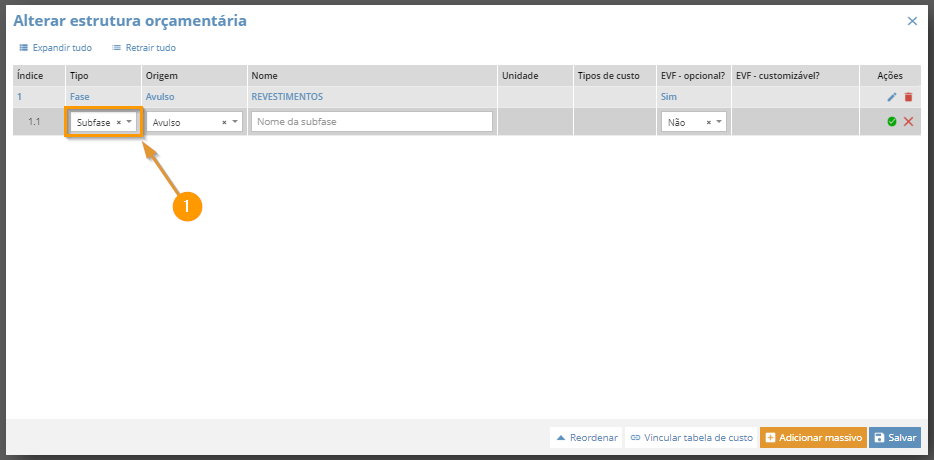Focus the Nome da subfase input field
934x460 pixels.
(x=372, y=122)
